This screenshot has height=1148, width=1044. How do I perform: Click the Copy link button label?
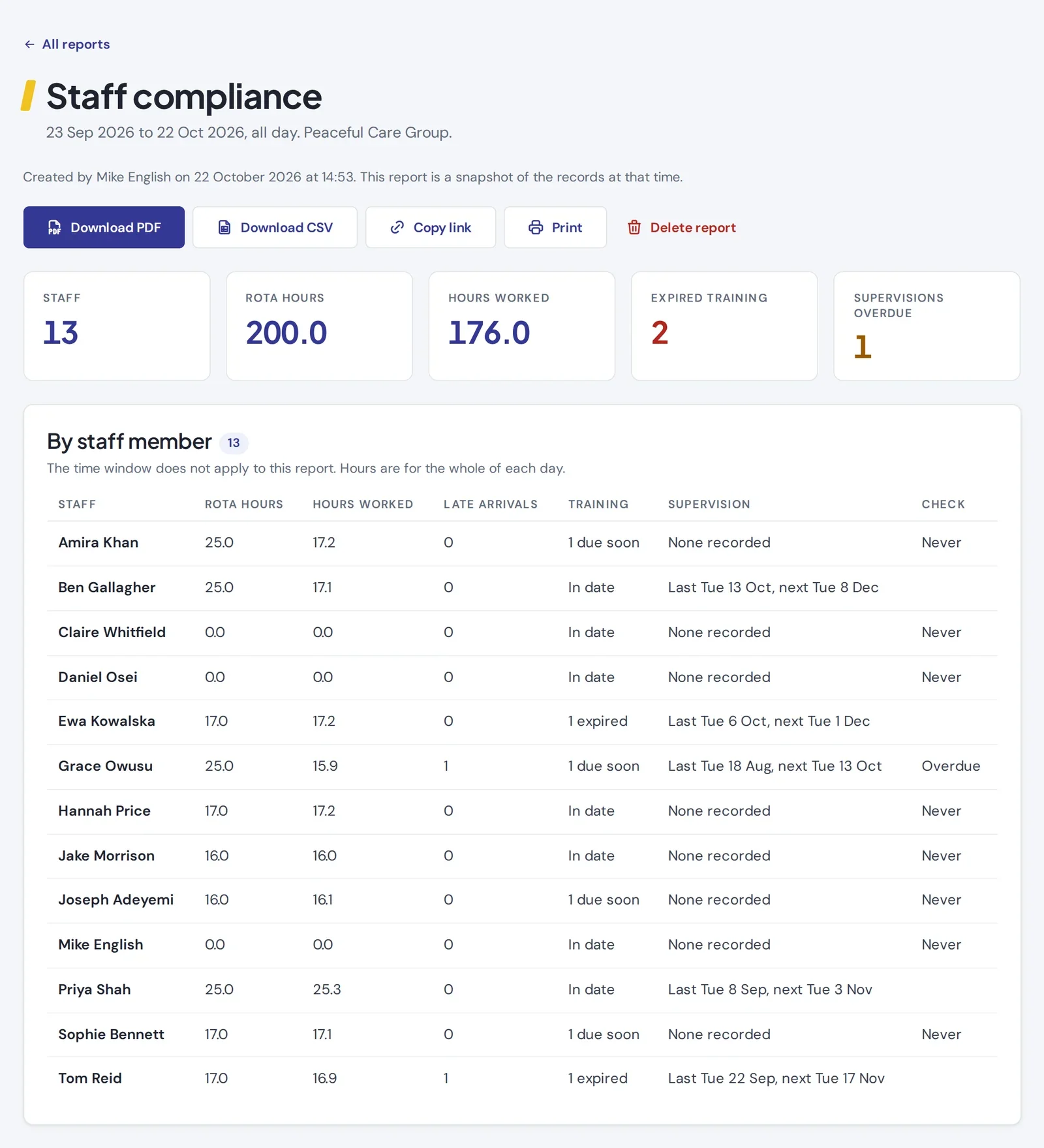point(442,227)
